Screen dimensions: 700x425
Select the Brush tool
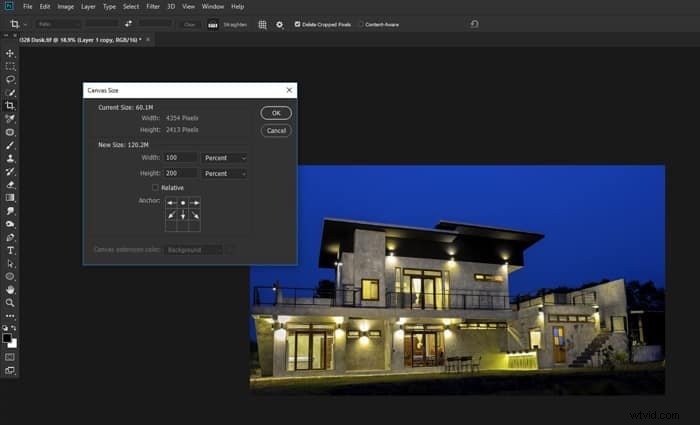coord(10,145)
